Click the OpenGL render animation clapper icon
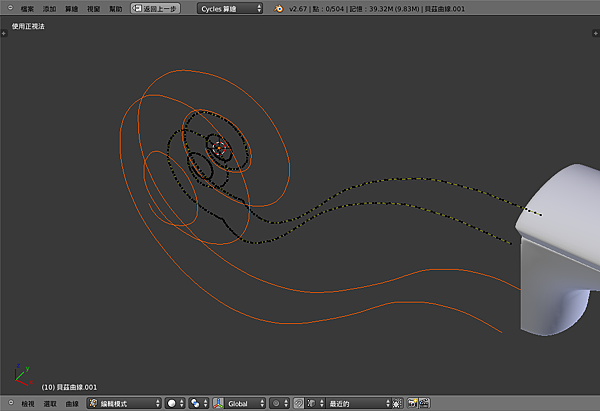 pos(424,403)
